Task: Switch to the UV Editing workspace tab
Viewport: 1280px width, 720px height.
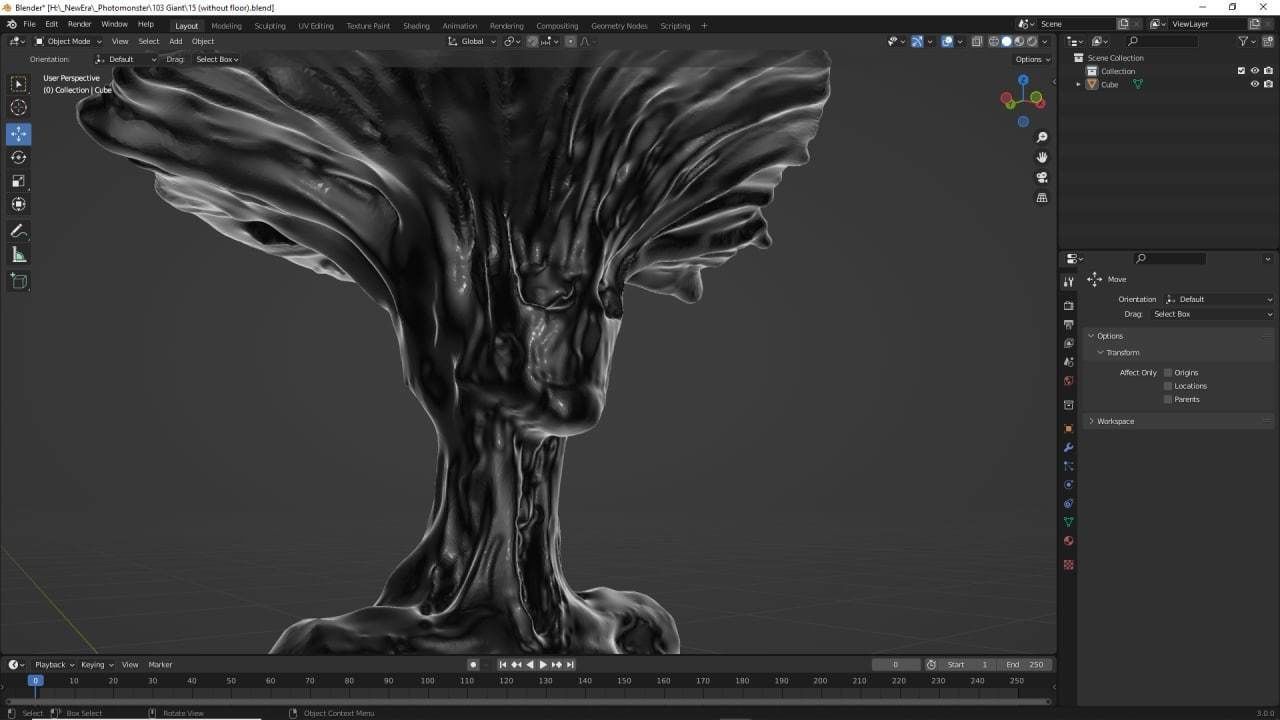Action: tap(316, 26)
